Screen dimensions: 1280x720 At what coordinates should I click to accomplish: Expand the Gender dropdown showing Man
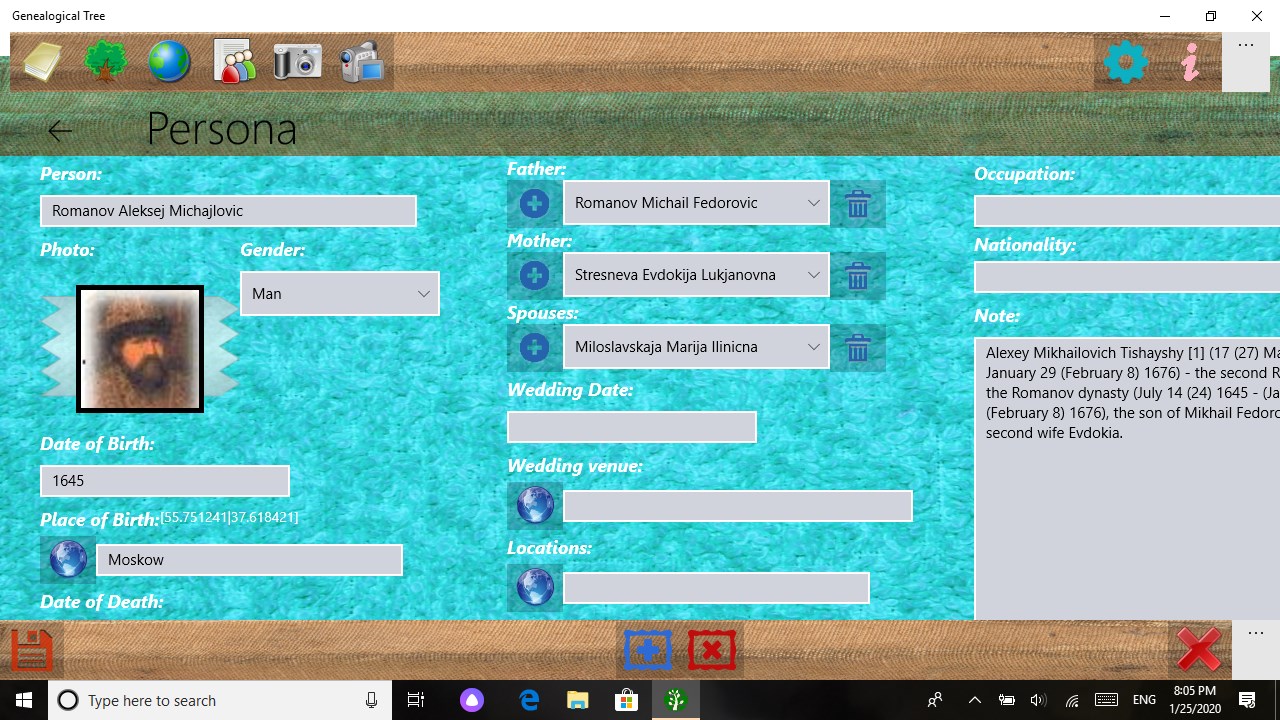[340, 294]
